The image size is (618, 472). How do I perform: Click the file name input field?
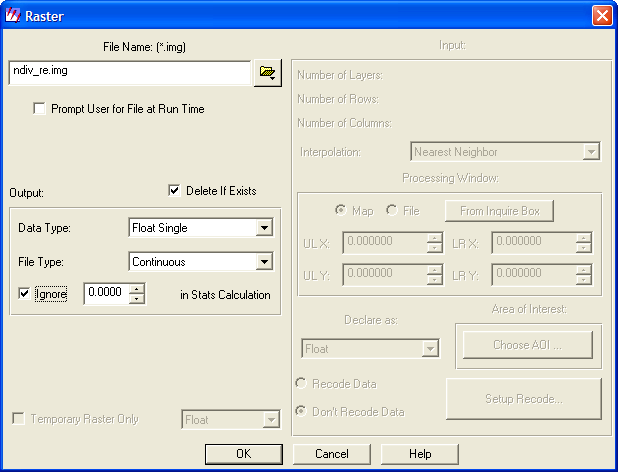[x=128, y=73]
